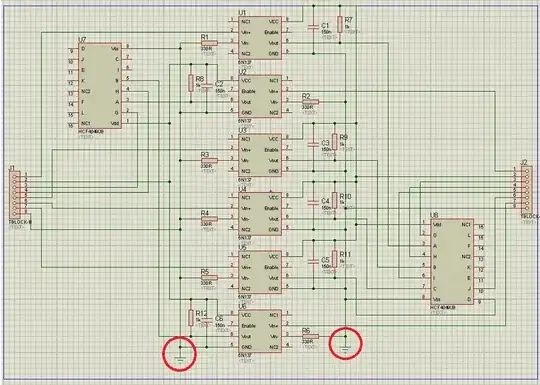Click the J1 terminal block connector

coord(15,194)
